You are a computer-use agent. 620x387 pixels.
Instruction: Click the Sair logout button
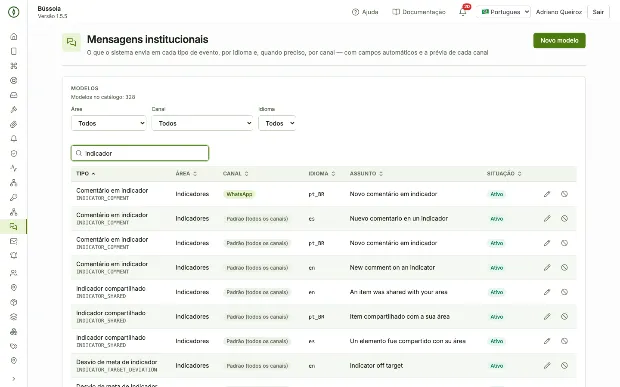[598, 12]
